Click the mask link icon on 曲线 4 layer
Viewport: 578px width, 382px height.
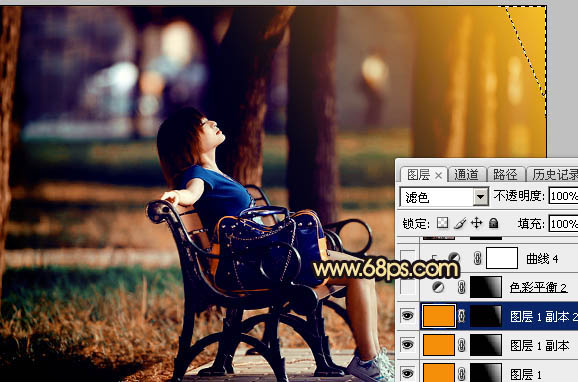coord(477,258)
